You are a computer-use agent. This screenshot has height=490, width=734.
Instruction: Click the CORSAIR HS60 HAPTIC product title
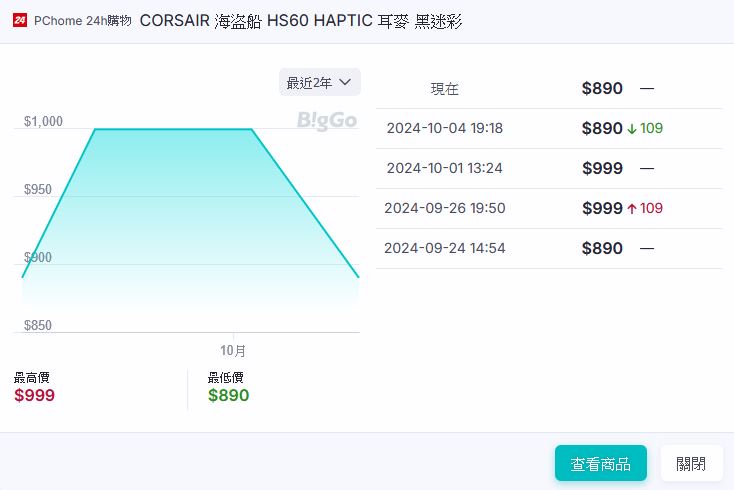point(301,21)
